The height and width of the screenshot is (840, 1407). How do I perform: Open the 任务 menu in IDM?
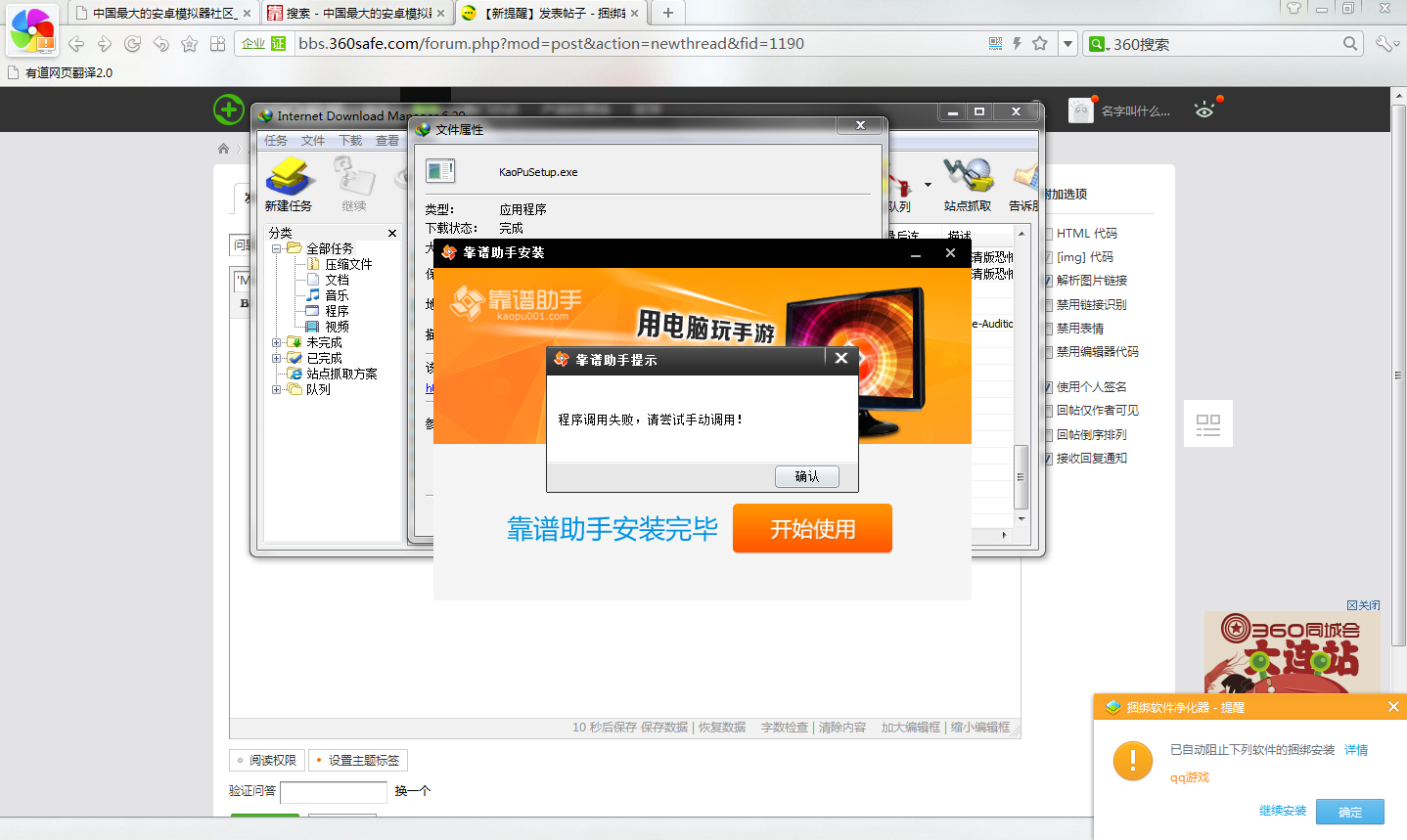[x=276, y=141]
